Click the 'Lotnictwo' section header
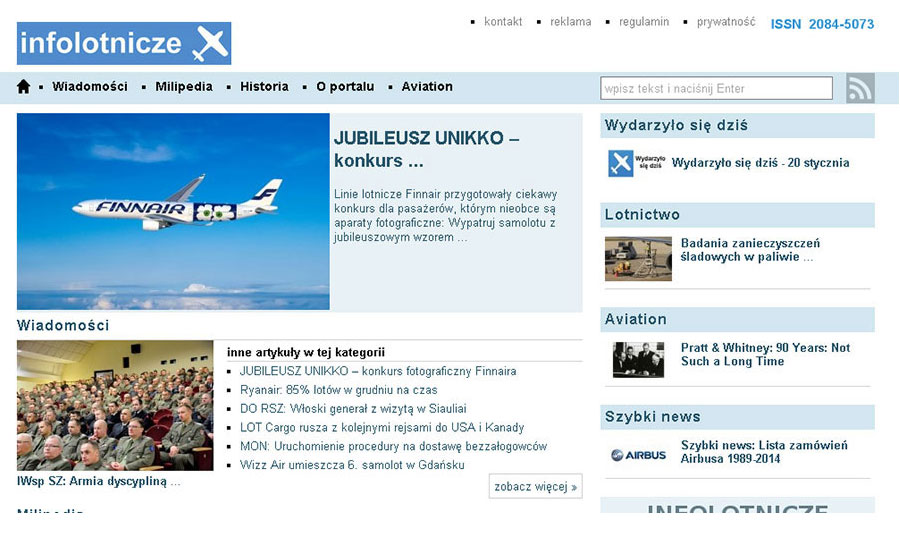The width and height of the screenshot is (900, 550). click(738, 215)
